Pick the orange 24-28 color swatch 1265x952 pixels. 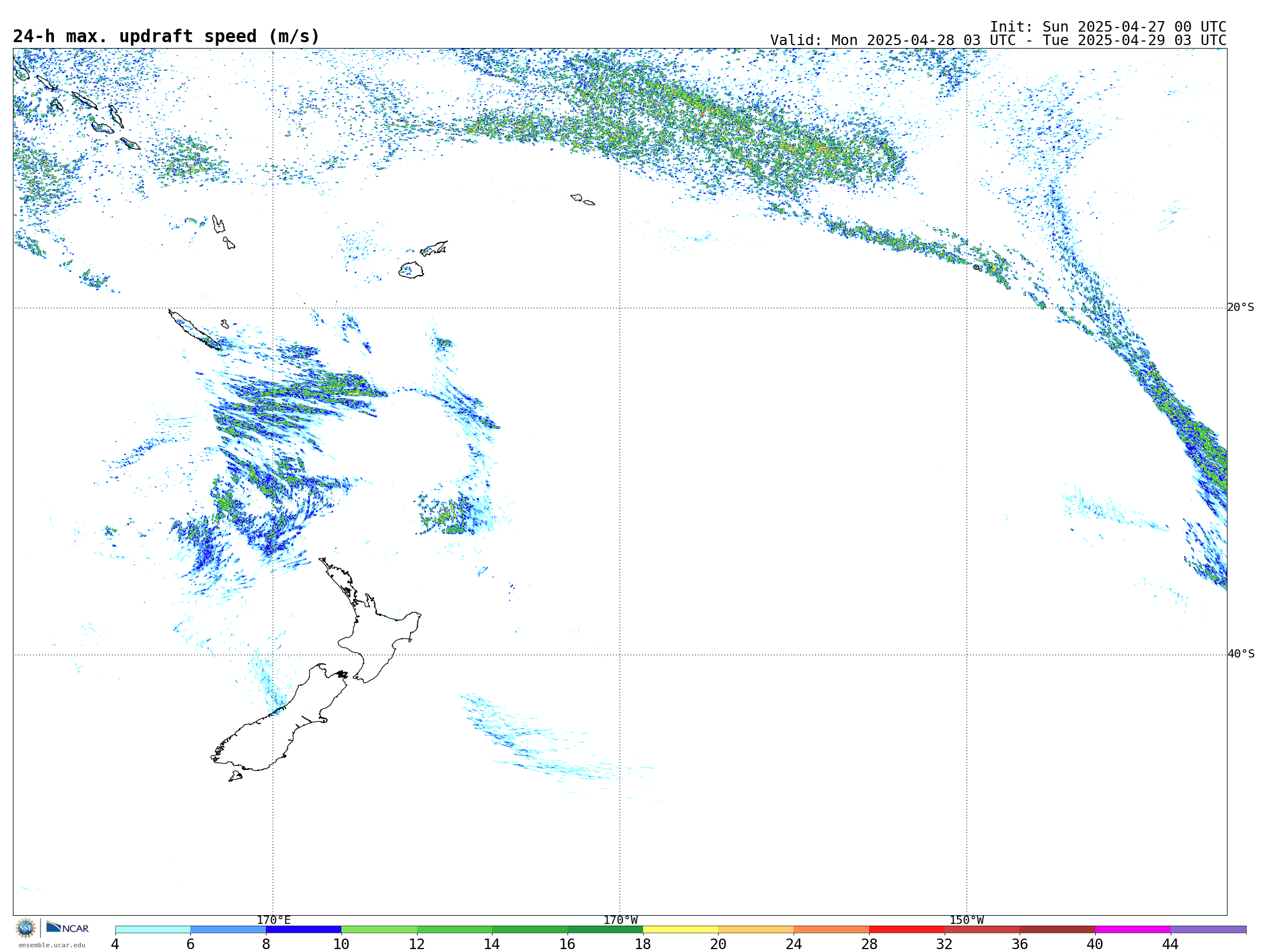(832, 930)
